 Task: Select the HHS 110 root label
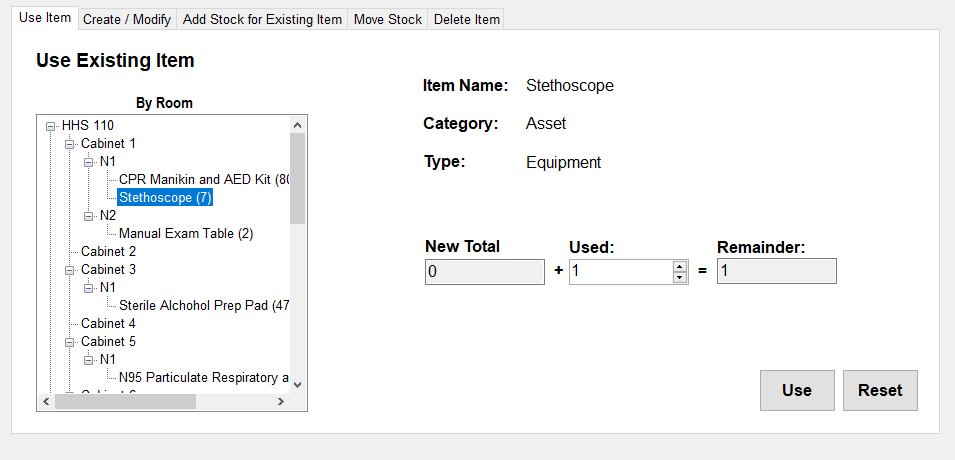tap(88, 126)
